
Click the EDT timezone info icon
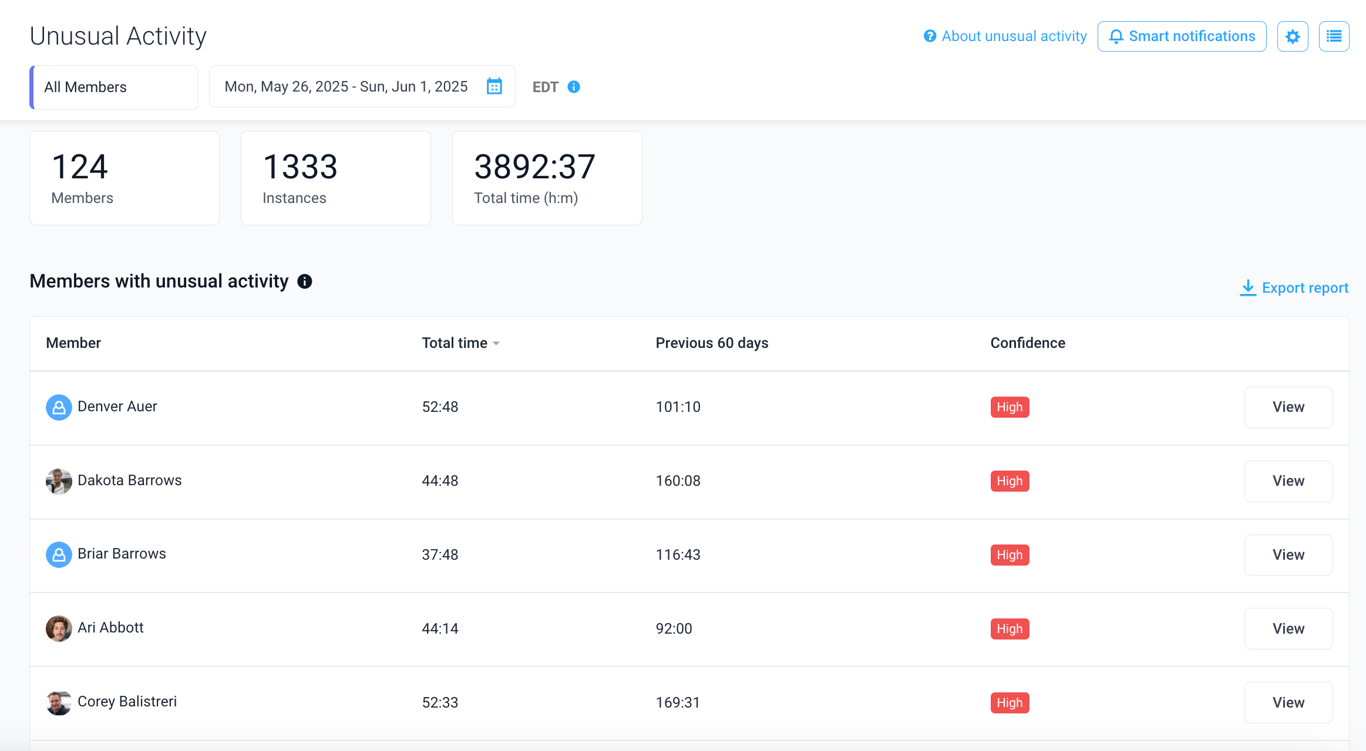[x=574, y=87]
